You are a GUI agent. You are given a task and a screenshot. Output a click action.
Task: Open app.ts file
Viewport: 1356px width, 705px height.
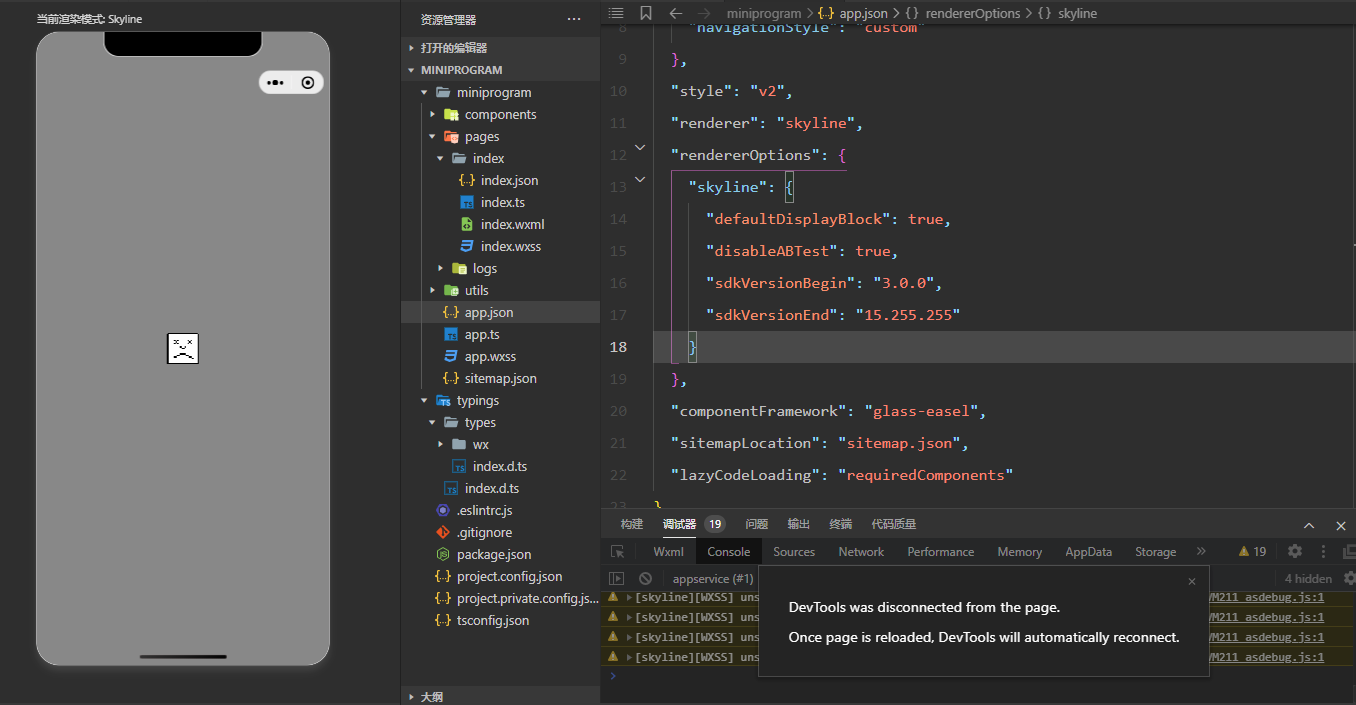coord(500,334)
